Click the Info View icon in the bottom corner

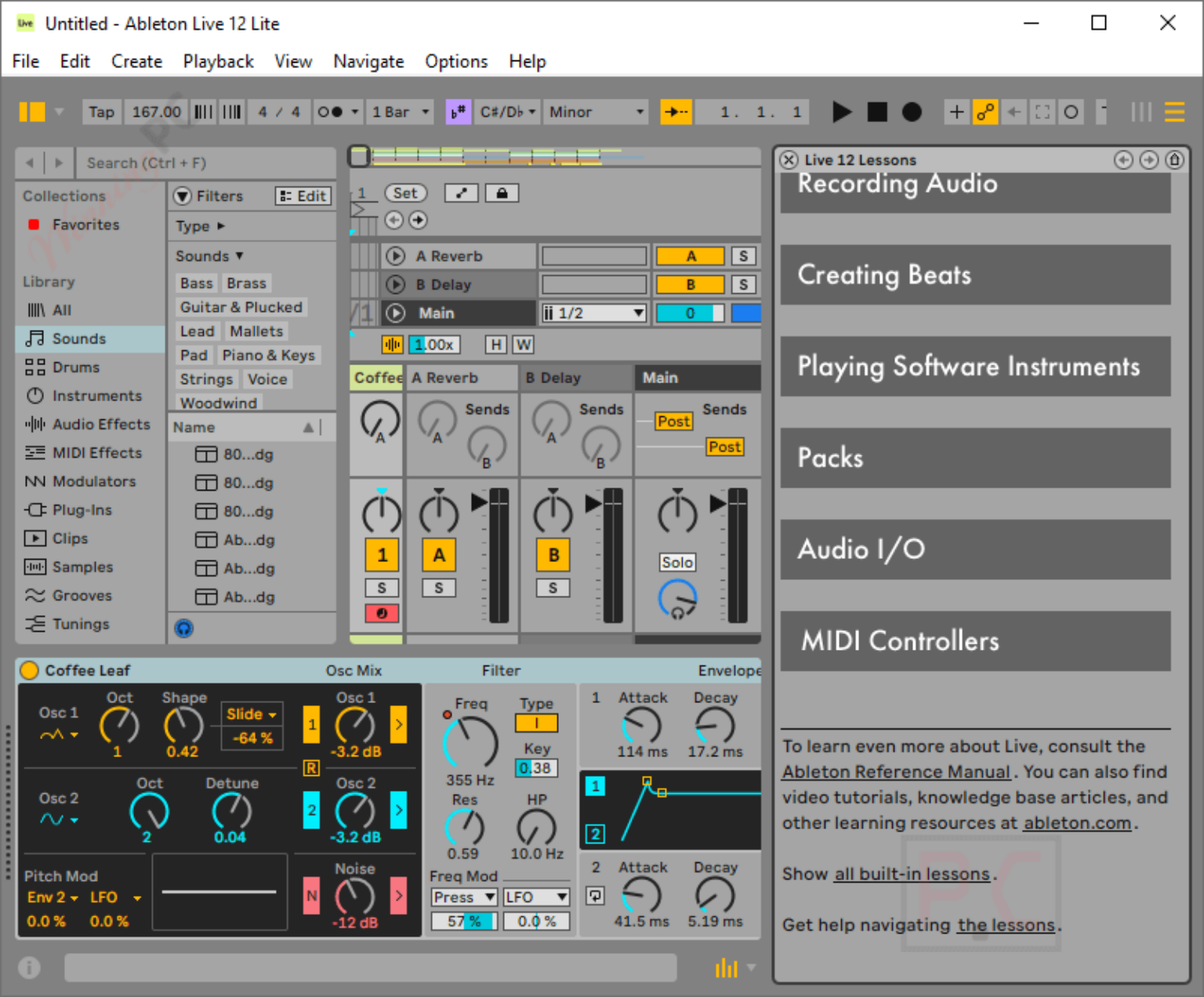click(29, 967)
